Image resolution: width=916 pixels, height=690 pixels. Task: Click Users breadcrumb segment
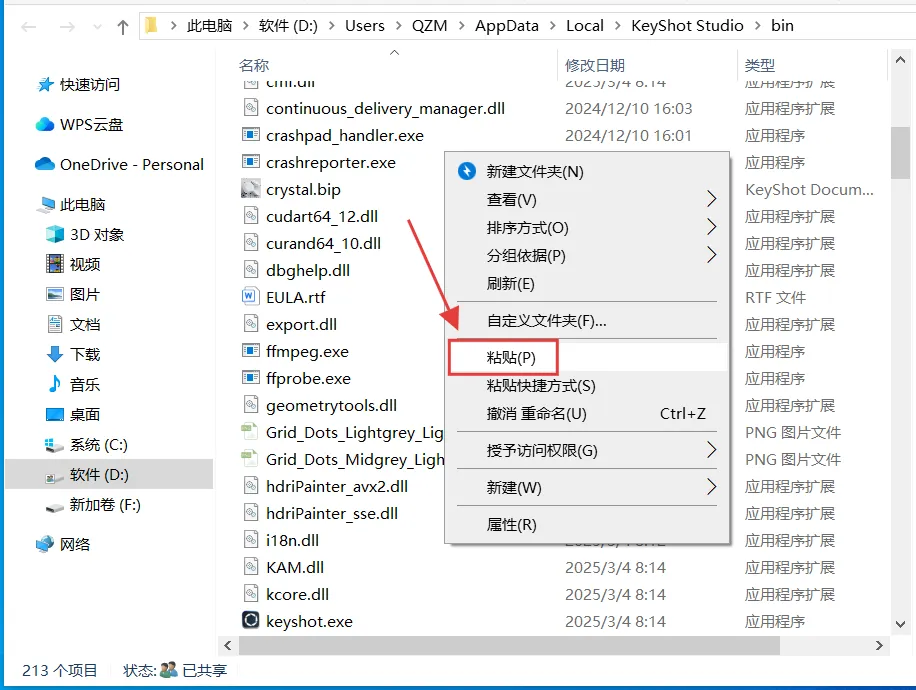click(365, 26)
